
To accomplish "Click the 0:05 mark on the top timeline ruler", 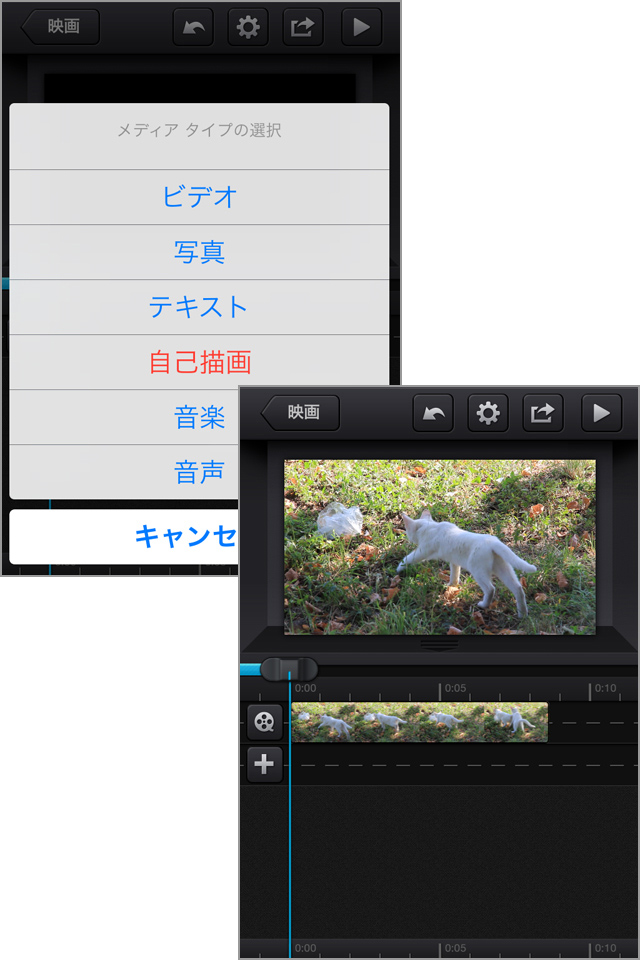I will (454, 688).
